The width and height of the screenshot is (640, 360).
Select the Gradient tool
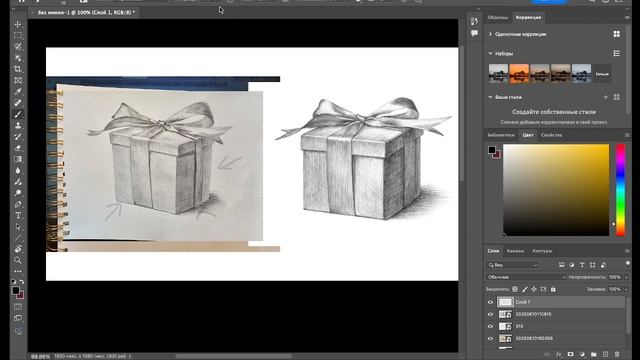click(18, 159)
